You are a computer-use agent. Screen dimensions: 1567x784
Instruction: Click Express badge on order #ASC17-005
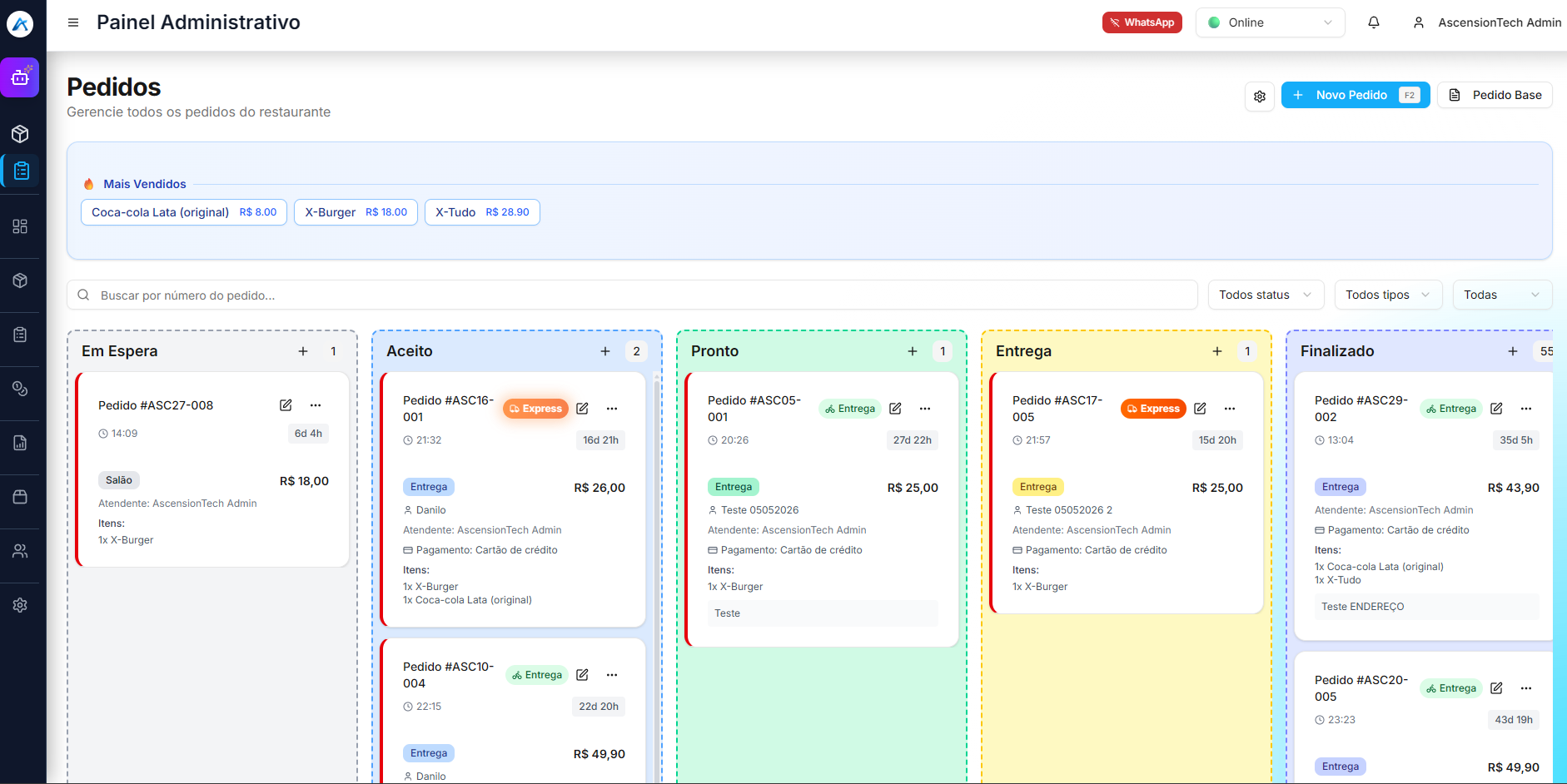click(x=1153, y=409)
